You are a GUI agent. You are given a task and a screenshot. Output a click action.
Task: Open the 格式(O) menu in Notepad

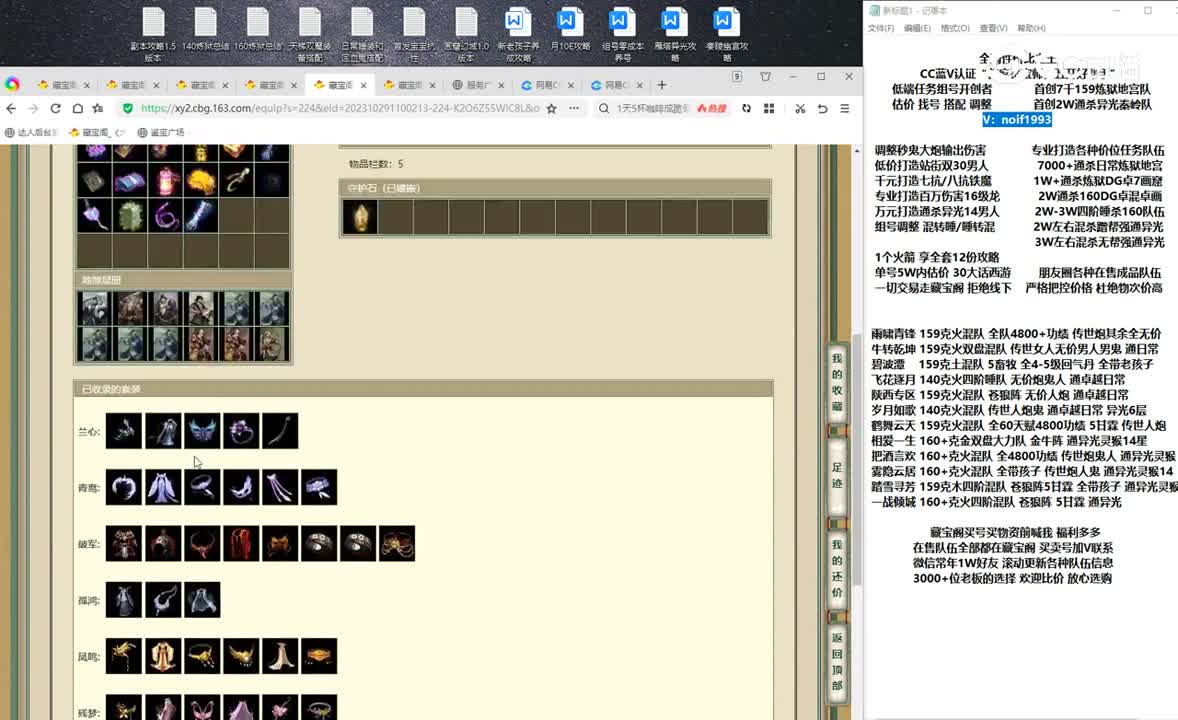955,28
